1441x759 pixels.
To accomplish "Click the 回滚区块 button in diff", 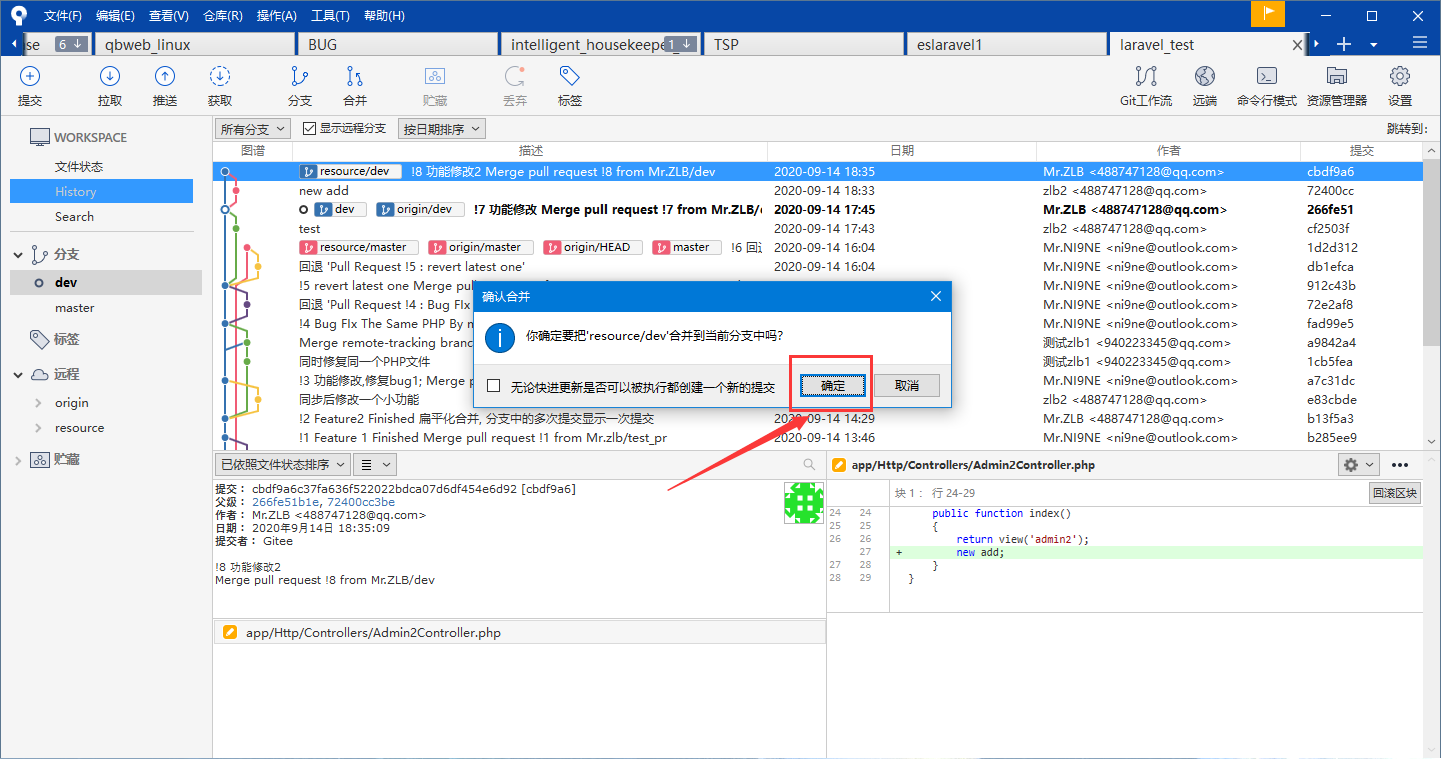I will point(1394,493).
